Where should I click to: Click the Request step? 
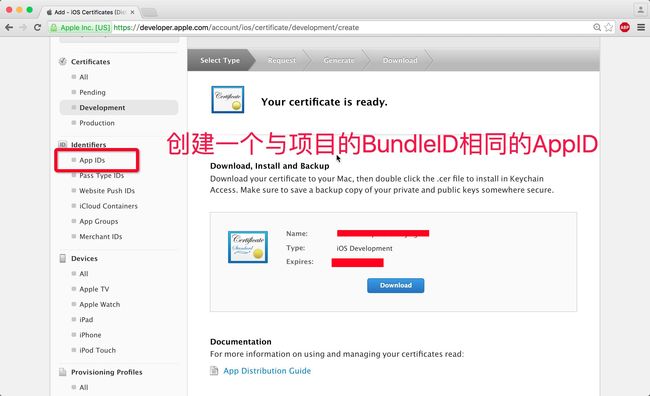(x=282, y=60)
